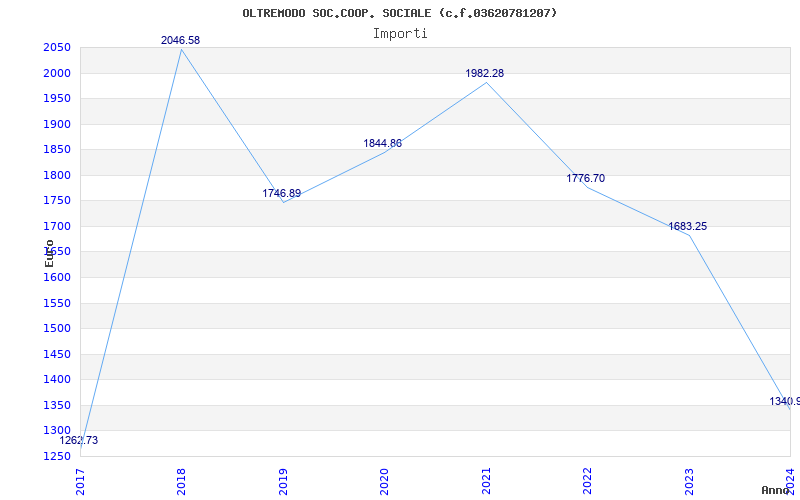Click the 1400 y-axis value

(57, 380)
